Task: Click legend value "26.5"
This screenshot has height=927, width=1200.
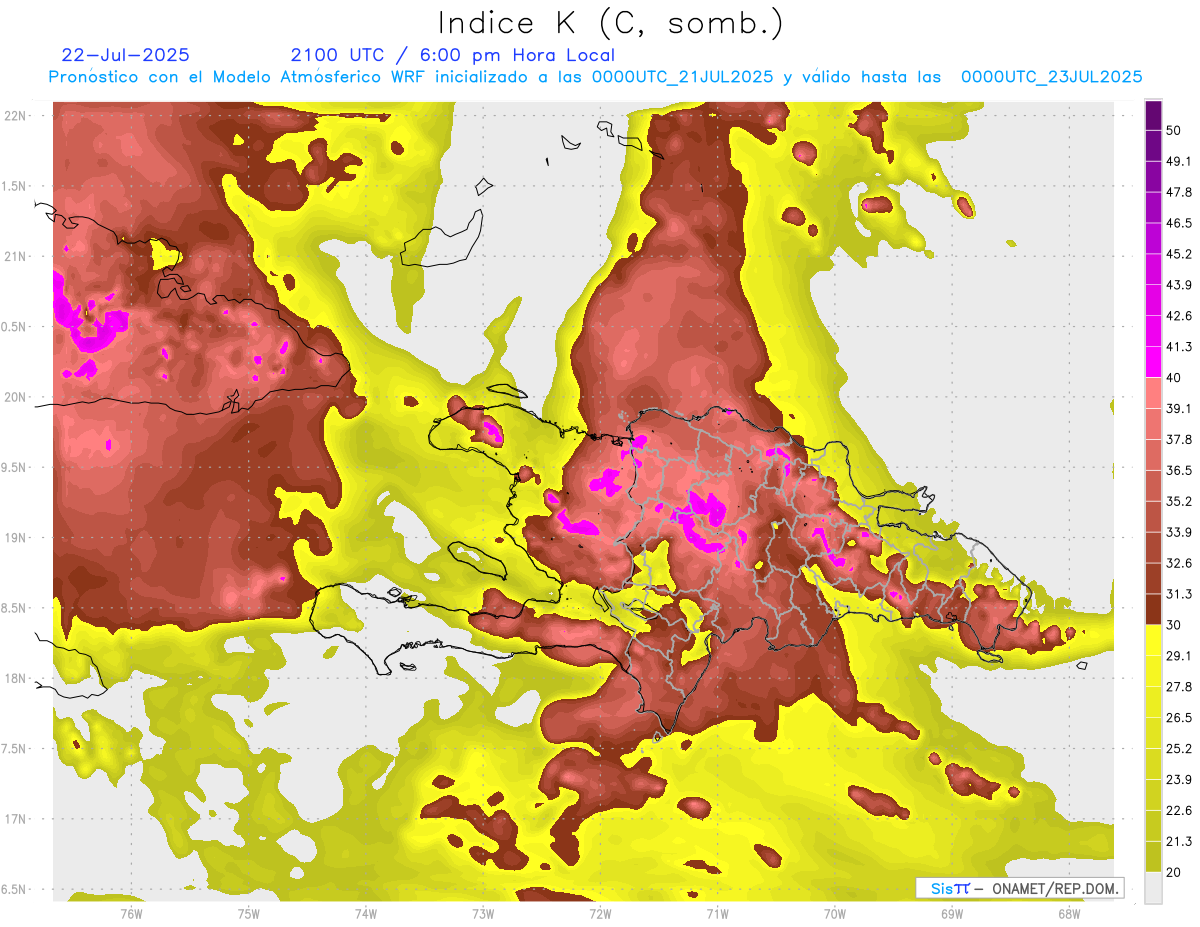Action: coord(1178,718)
